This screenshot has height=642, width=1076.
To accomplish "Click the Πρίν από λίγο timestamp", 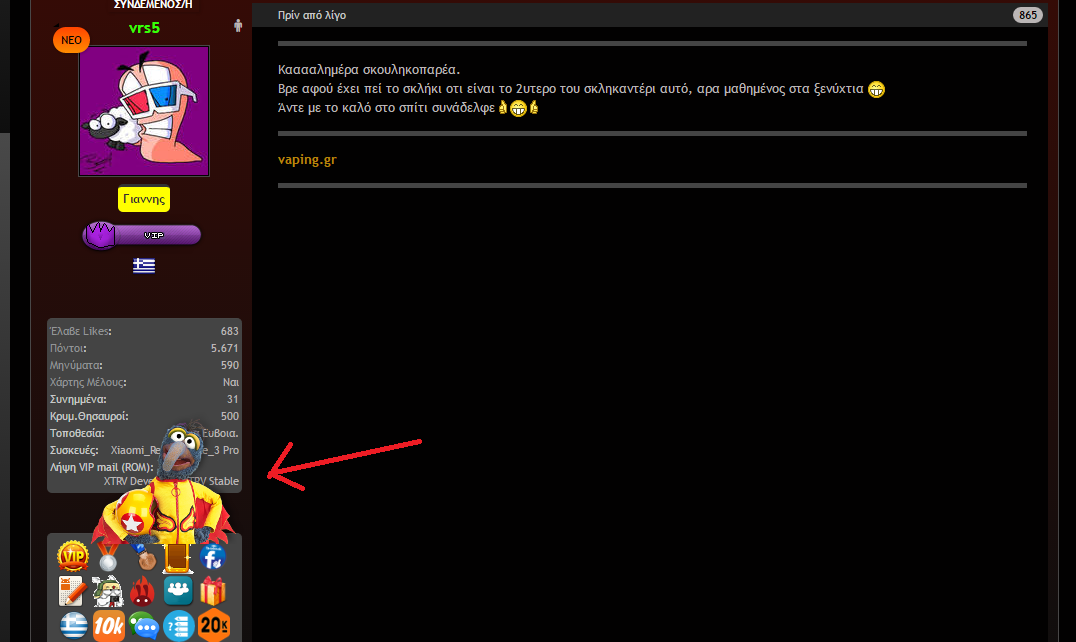I will tap(312, 15).
